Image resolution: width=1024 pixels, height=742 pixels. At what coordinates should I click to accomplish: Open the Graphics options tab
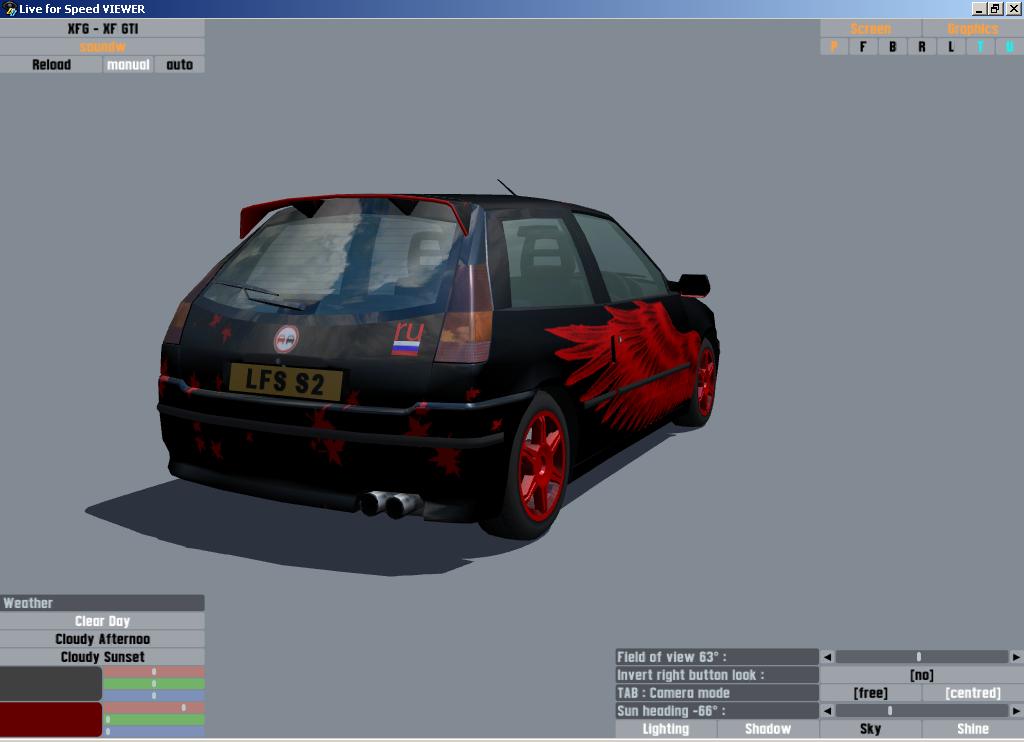pos(972,29)
